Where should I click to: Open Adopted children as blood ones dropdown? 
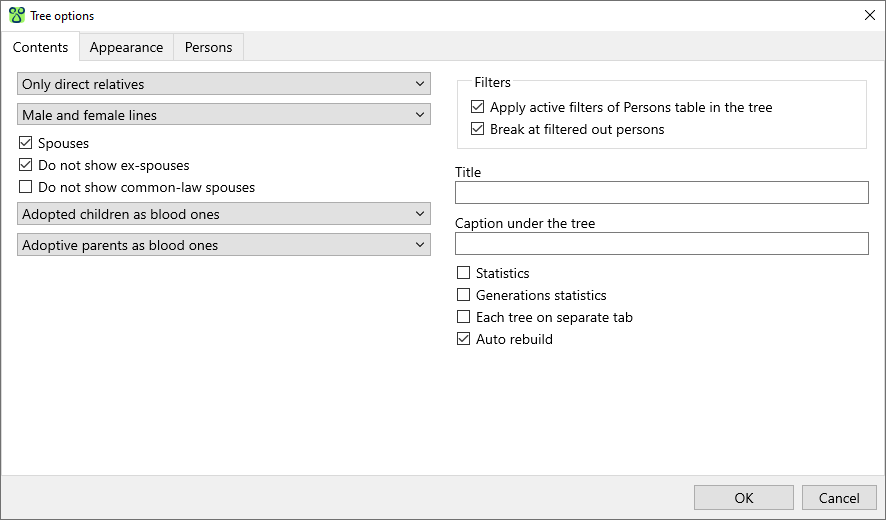(x=224, y=214)
